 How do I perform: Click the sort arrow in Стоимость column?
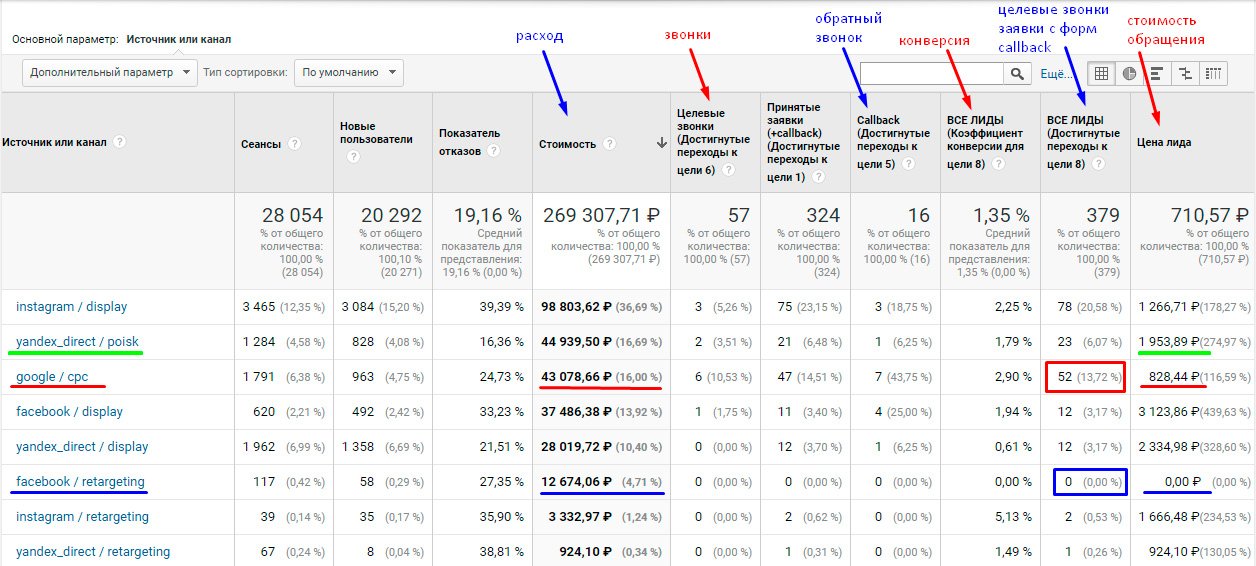pyautogui.click(x=661, y=144)
